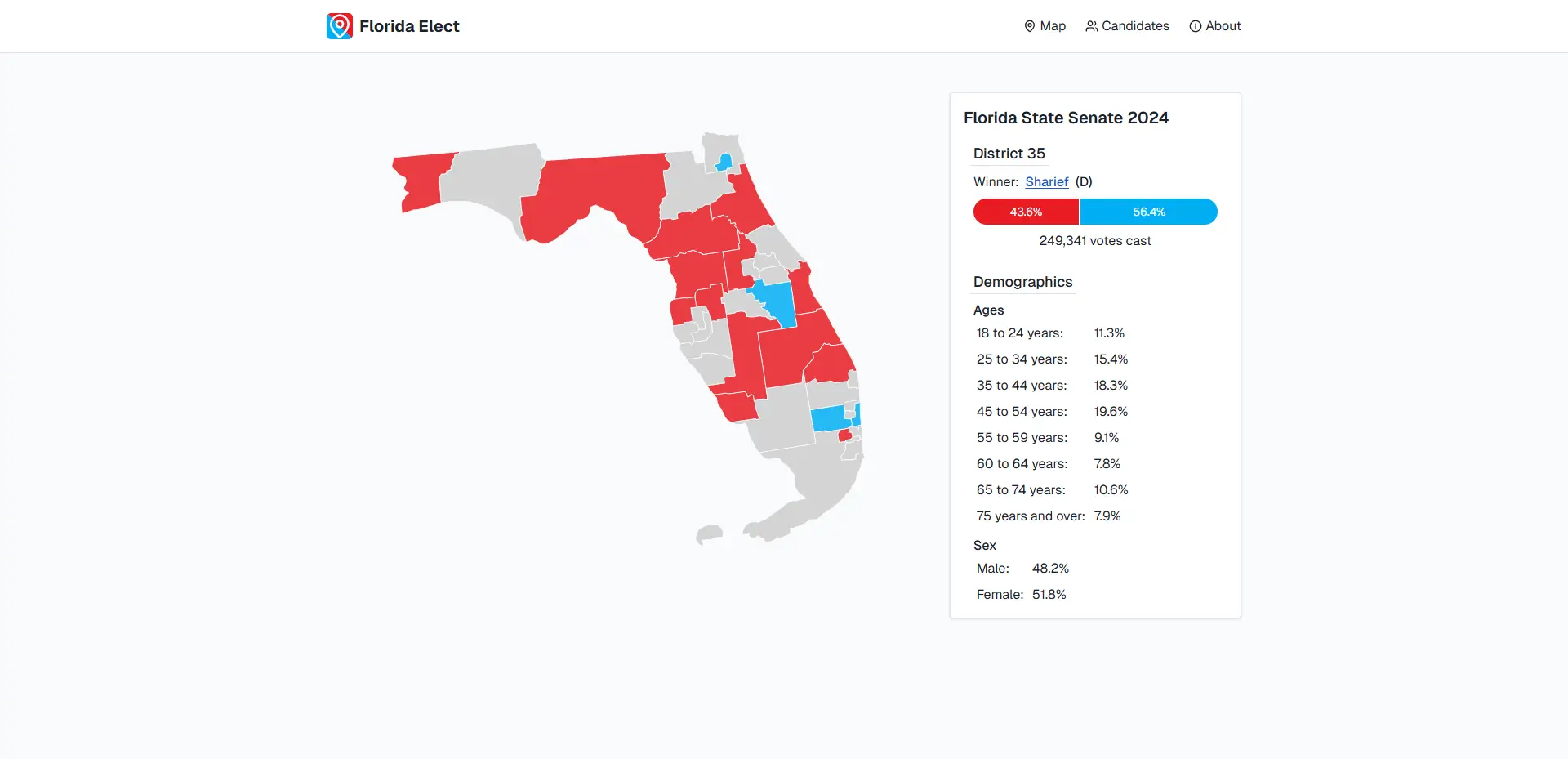Open the Sharief candidate link
The image size is (1568, 759).
click(x=1046, y=181)
